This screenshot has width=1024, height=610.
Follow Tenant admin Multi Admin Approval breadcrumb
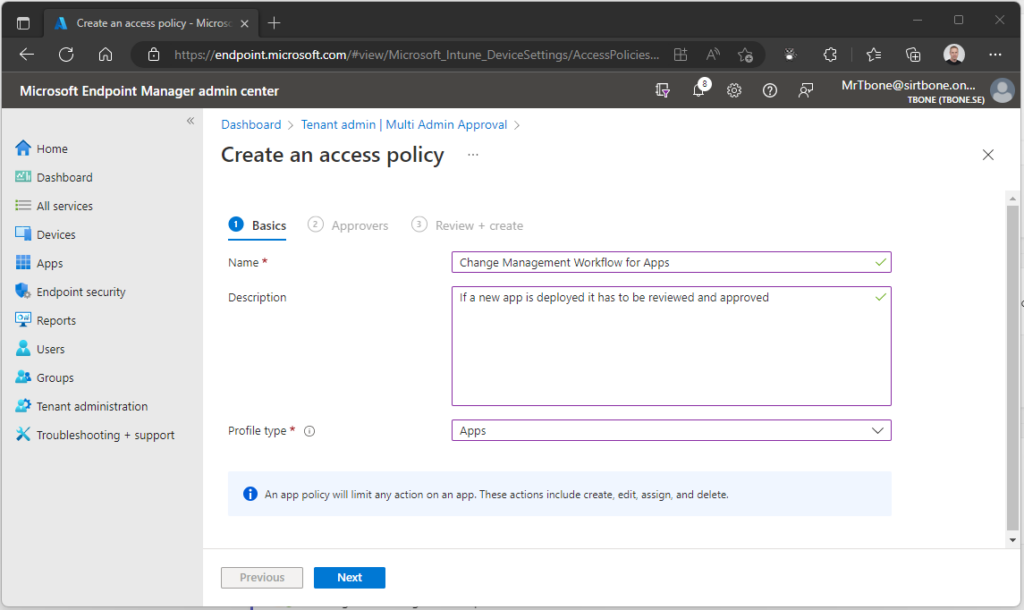(404, 125)
